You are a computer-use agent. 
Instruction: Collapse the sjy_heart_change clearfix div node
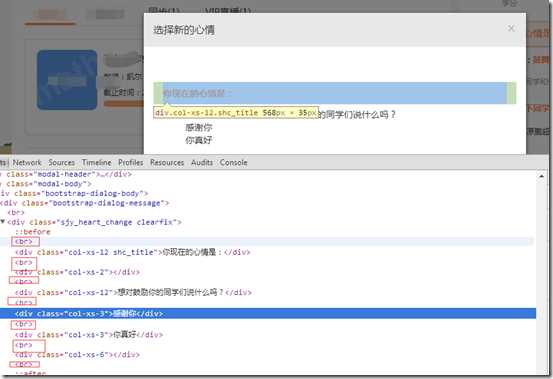point(3,222)
